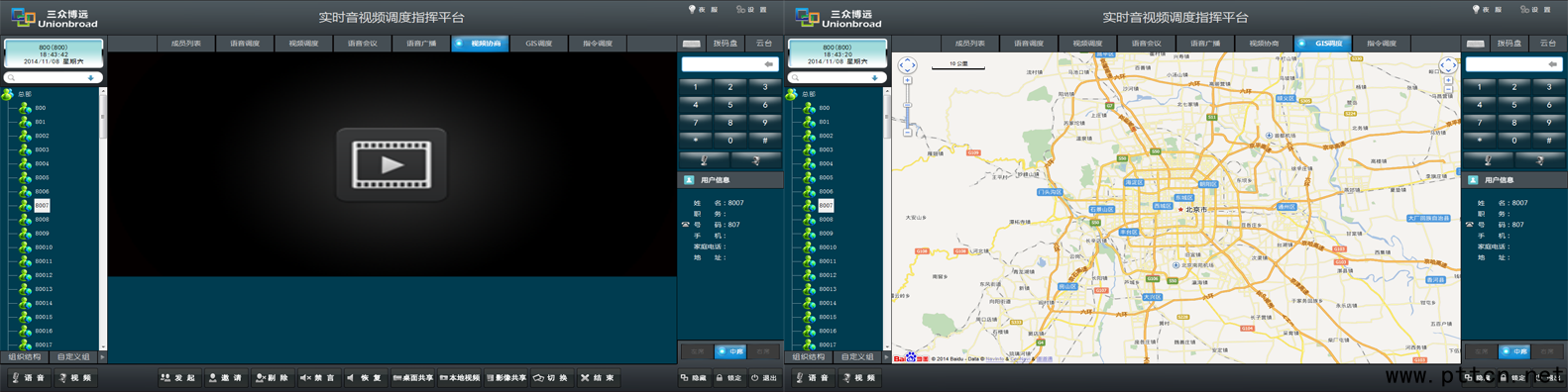Click key 1 on the GIS window's keypad
This screenshot has height=392, width=1568.
[x=1480, y=87]
